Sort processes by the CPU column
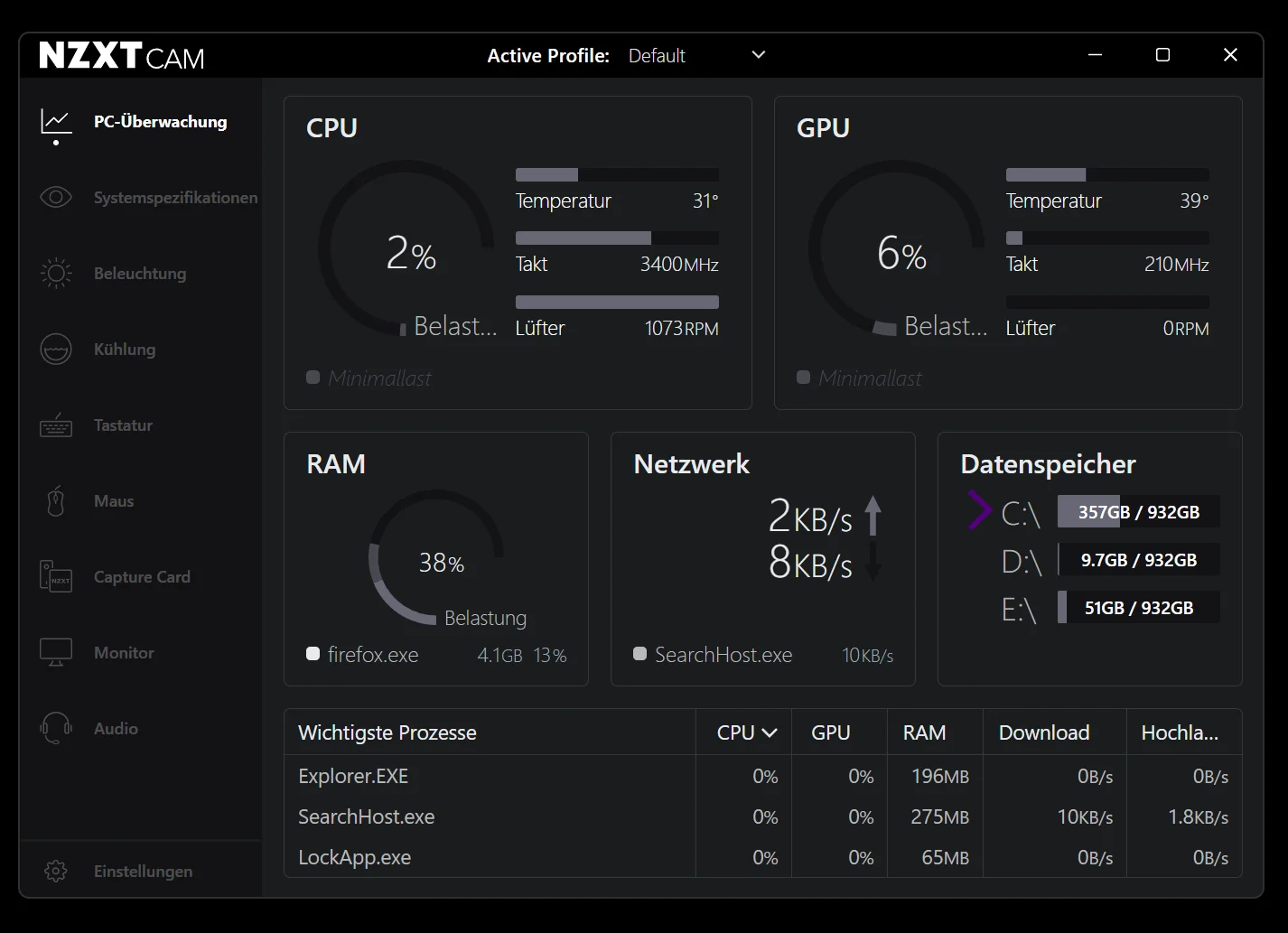This screenshot has height=933, width=1288. [x=746, y=732]
